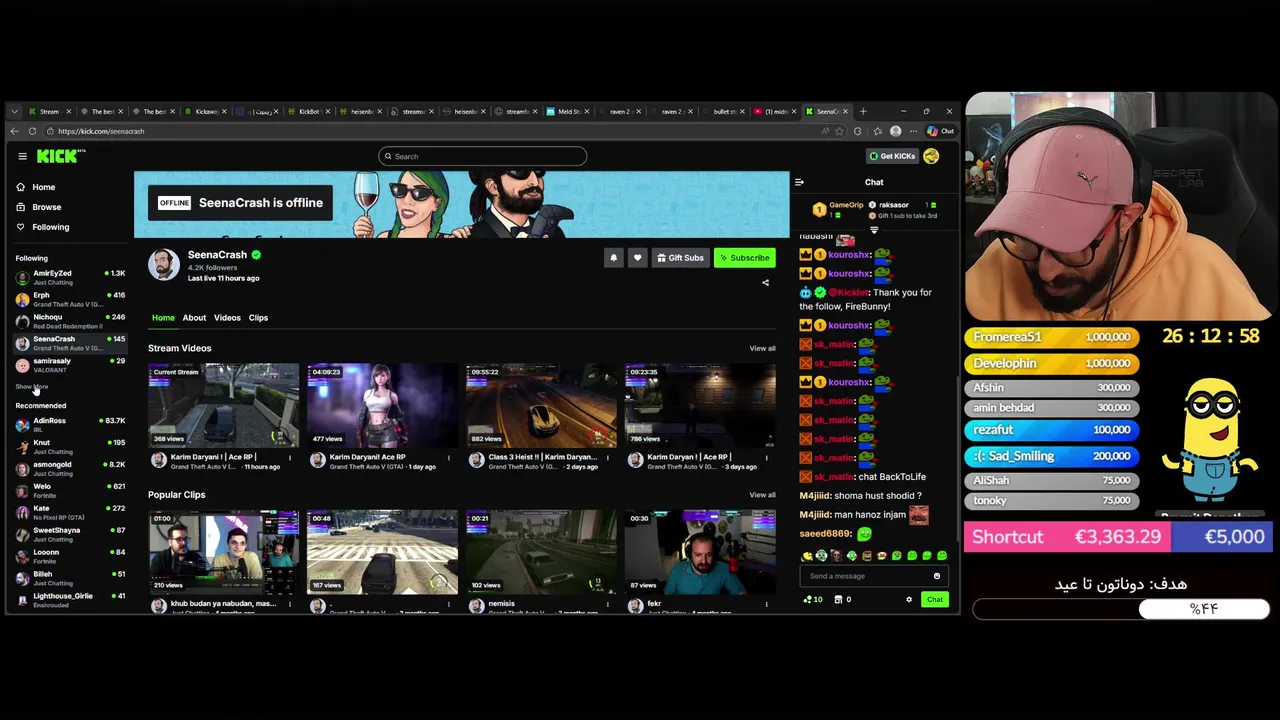Image resolution: width=1280 pixels, height=720 pixels.
Task: Click the points icon showing 10
Action: click(813, 600)
